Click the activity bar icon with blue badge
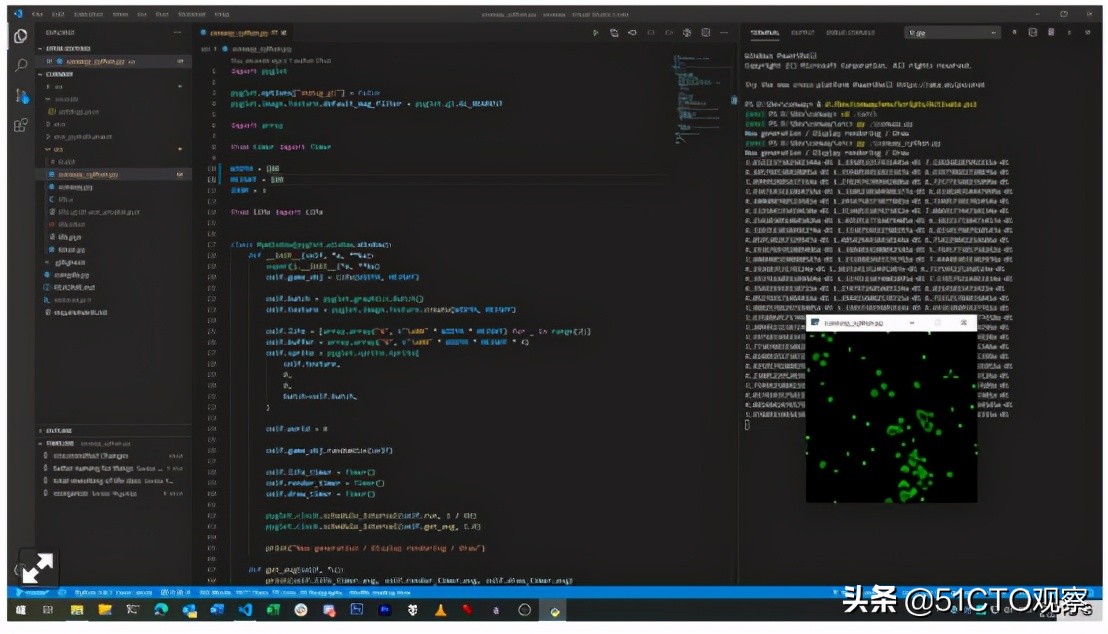 [x=21, y=95]
